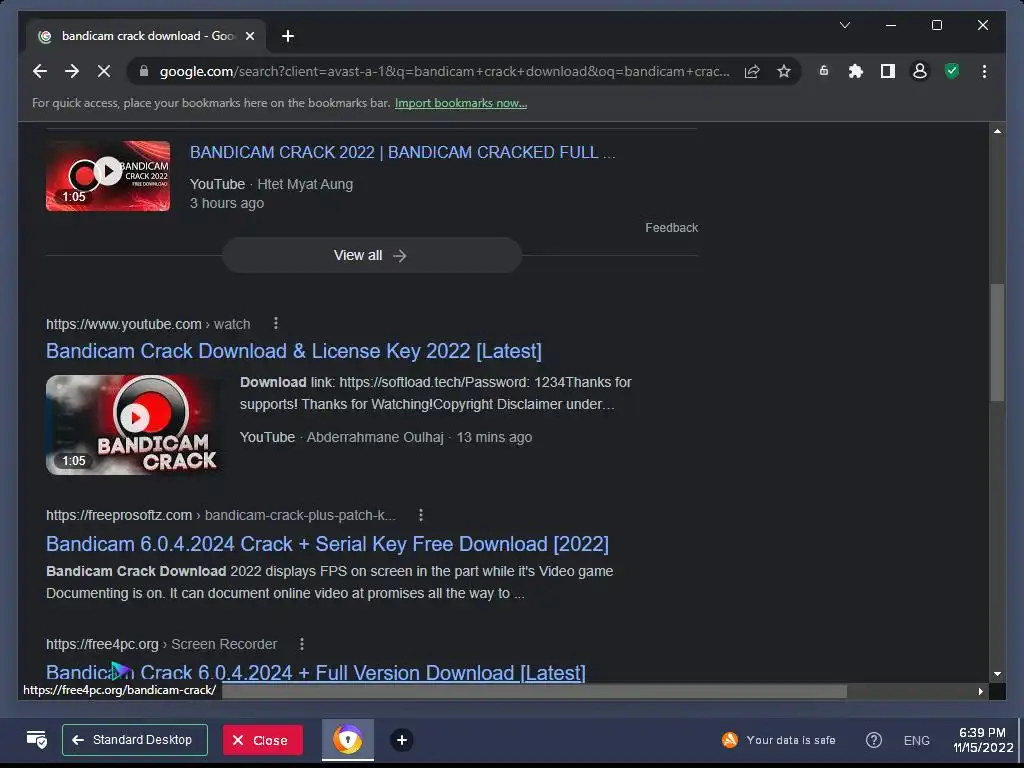Open Bandicam 6.0.4.2024 Crack + Serial Key result
The width and height of the screenshot is (1024, 768).
[x=327, y=544]
